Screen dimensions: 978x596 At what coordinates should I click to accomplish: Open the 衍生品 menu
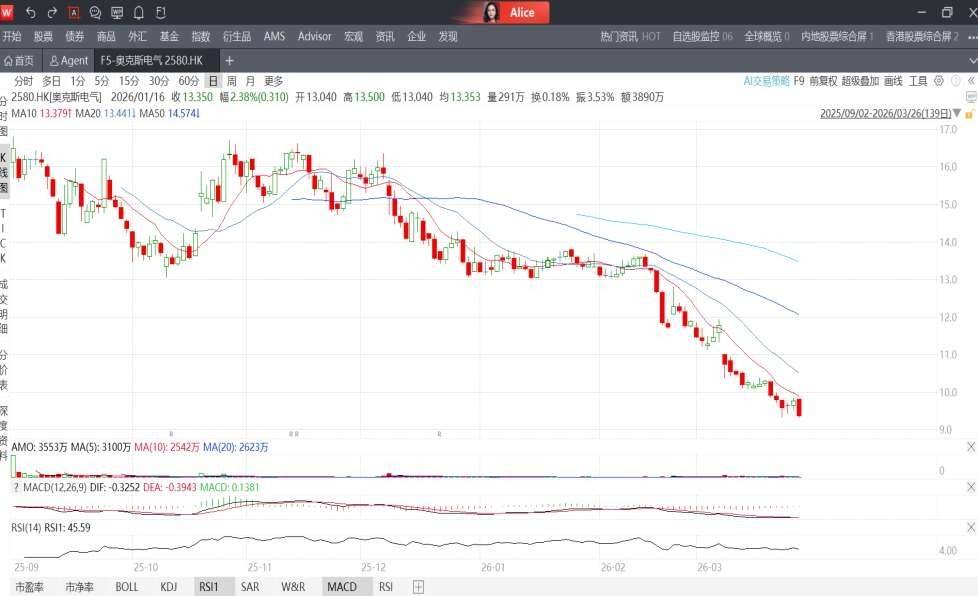click(237, 36)
